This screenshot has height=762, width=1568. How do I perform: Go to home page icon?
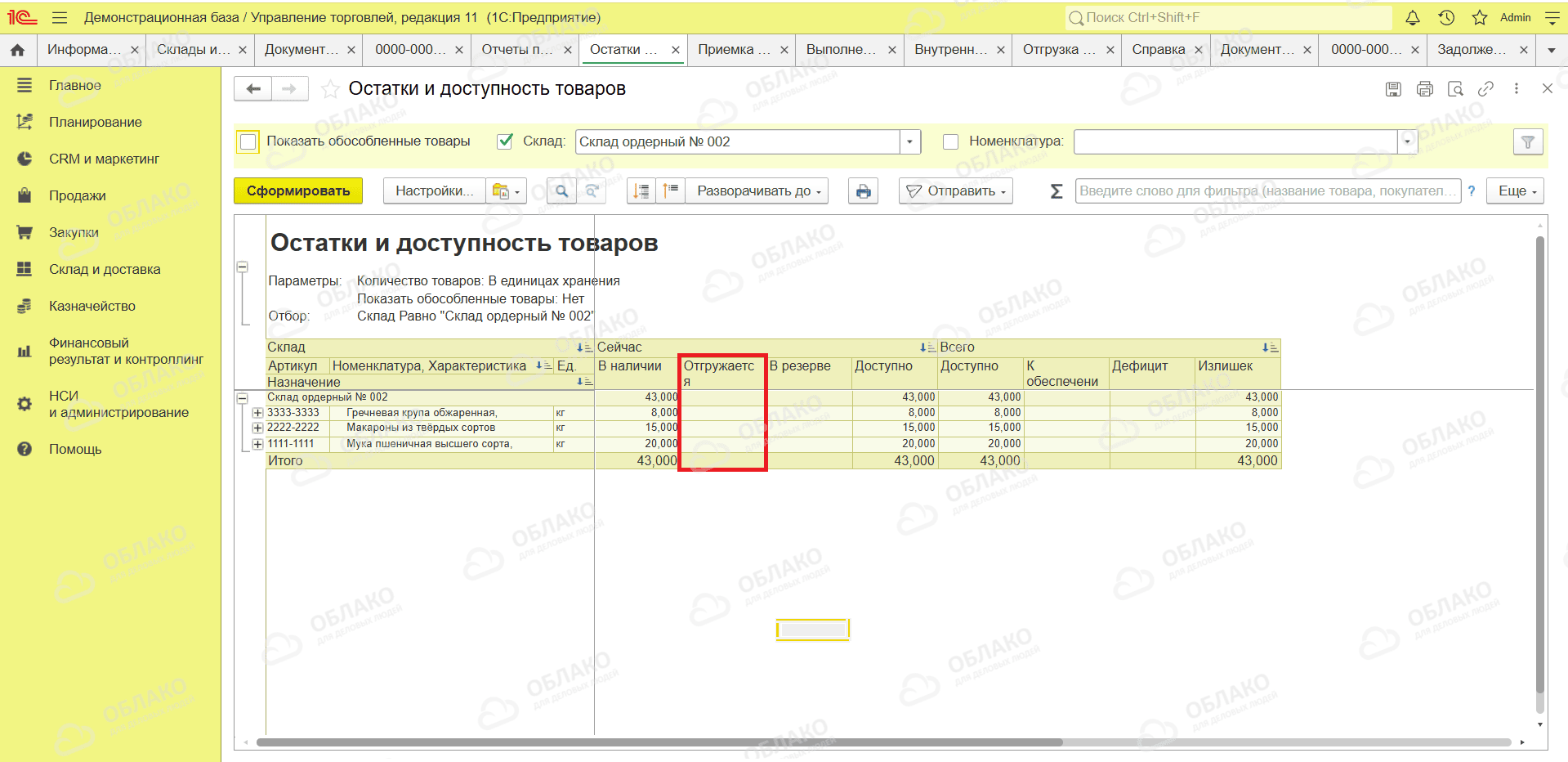[x=18, y=50]
